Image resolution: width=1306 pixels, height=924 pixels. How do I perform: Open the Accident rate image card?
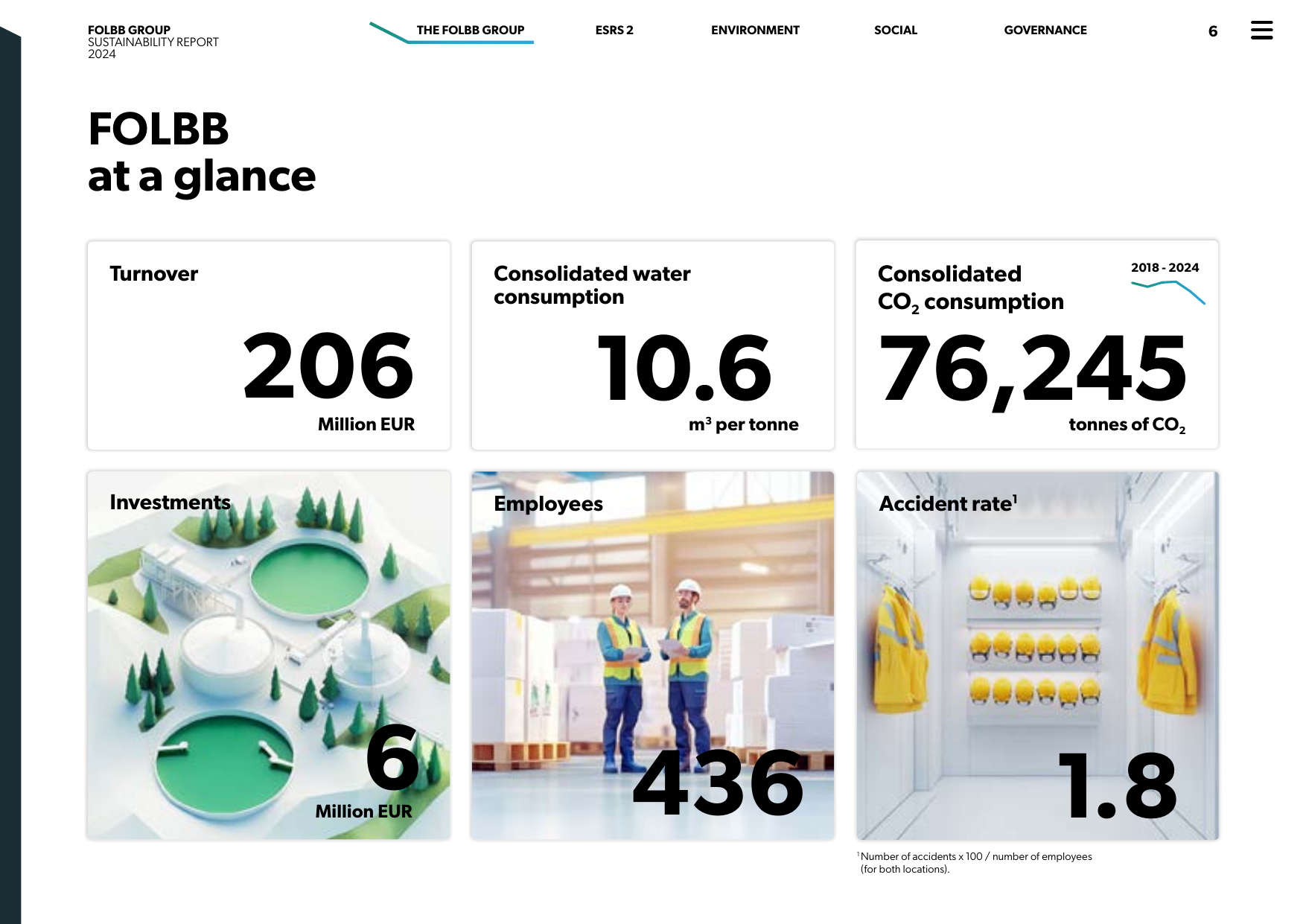1037,655
